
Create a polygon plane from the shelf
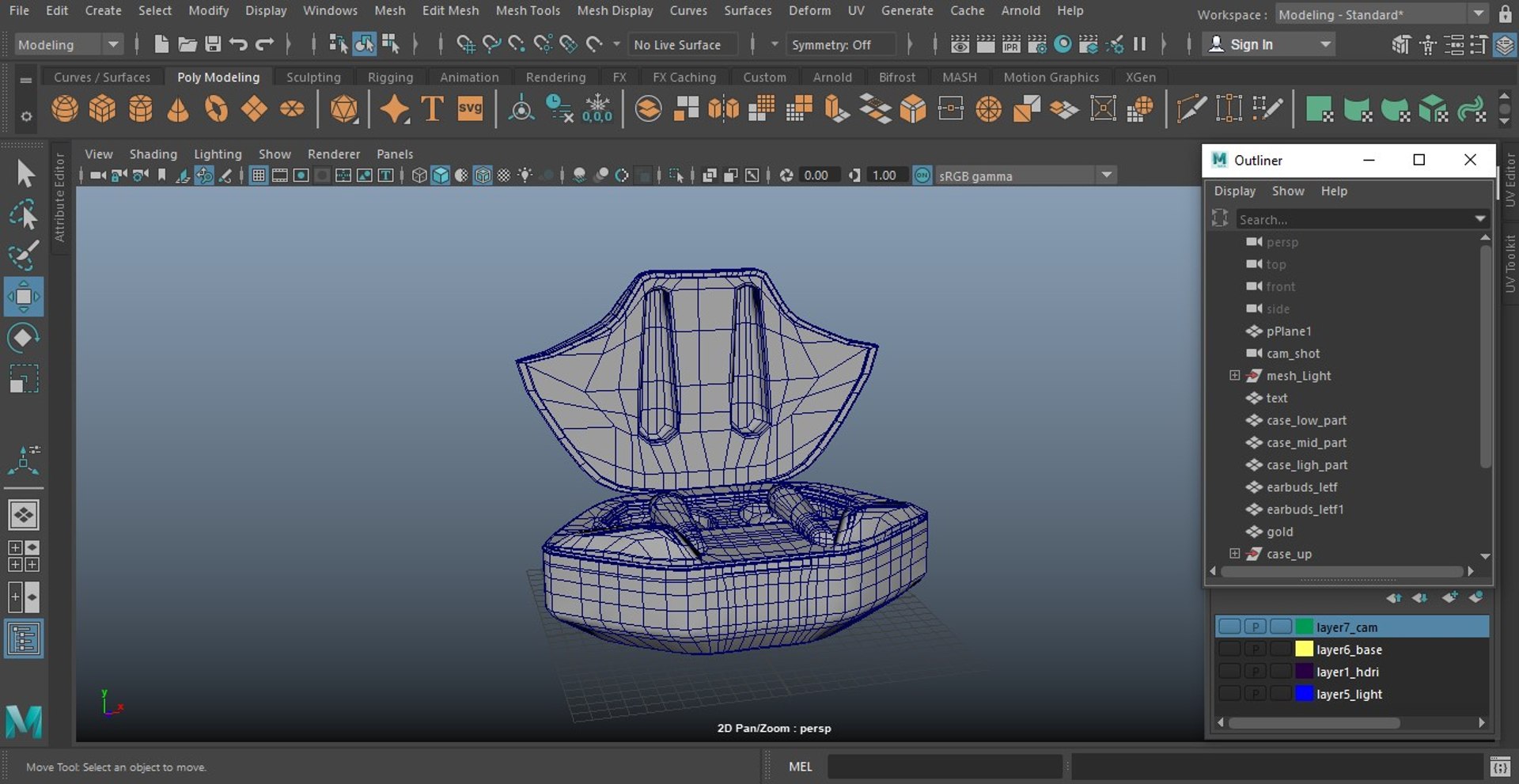(x=254, y=108)
